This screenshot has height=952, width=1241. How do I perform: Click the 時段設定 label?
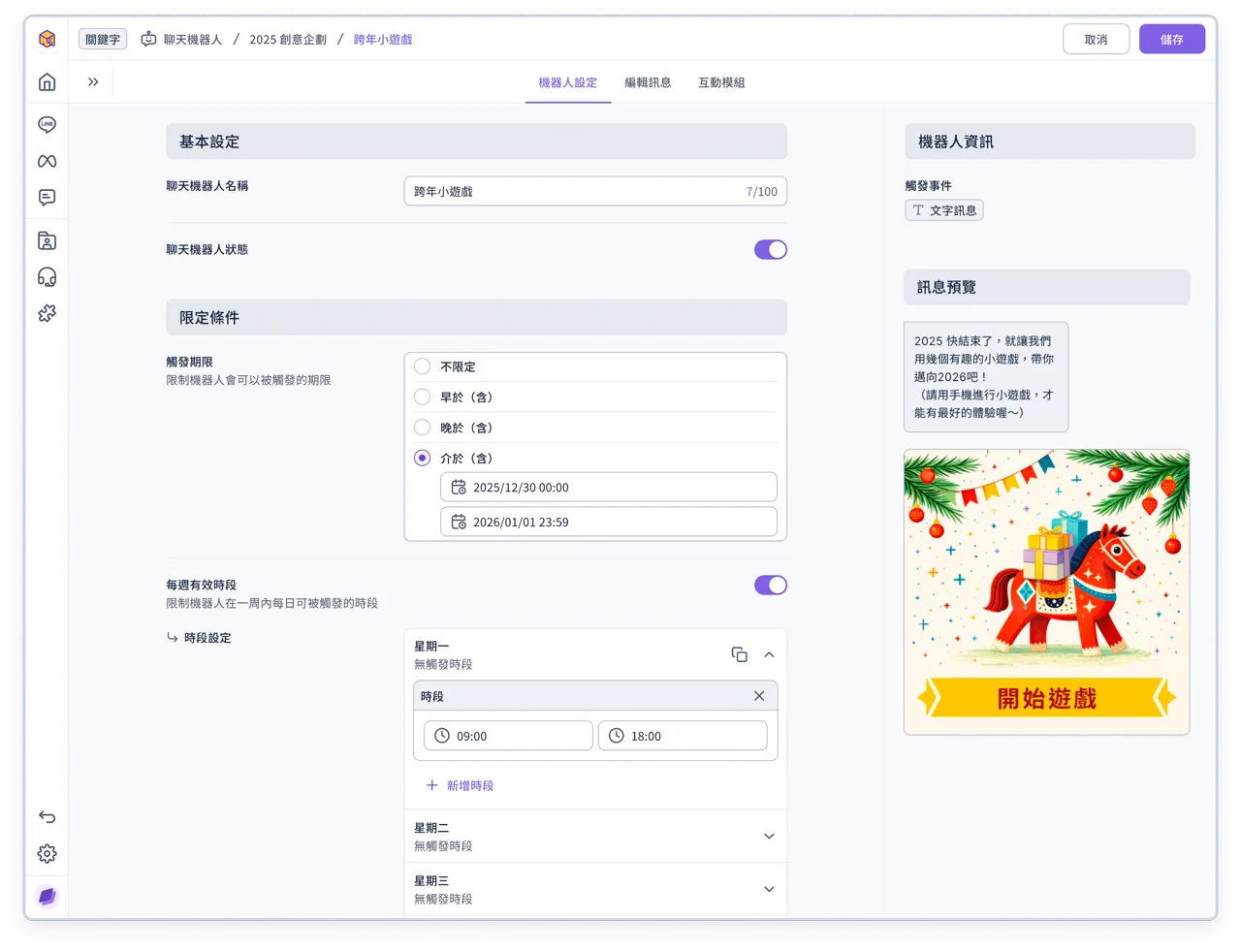pyautogui.click(x=207, y=638)
